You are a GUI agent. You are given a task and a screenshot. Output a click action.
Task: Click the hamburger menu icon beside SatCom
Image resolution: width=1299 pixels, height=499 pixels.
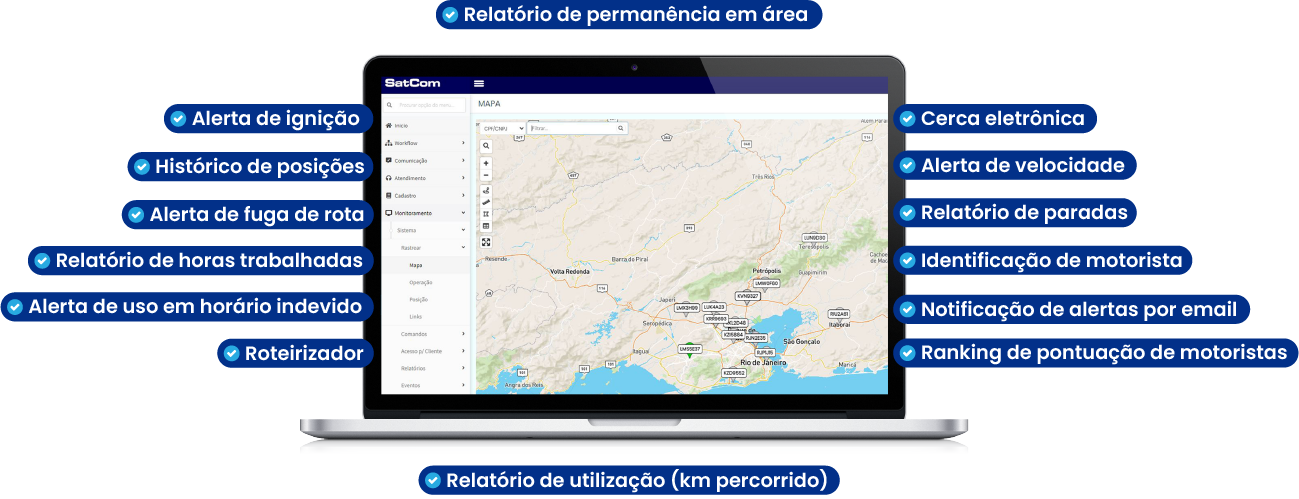point(479,84)
